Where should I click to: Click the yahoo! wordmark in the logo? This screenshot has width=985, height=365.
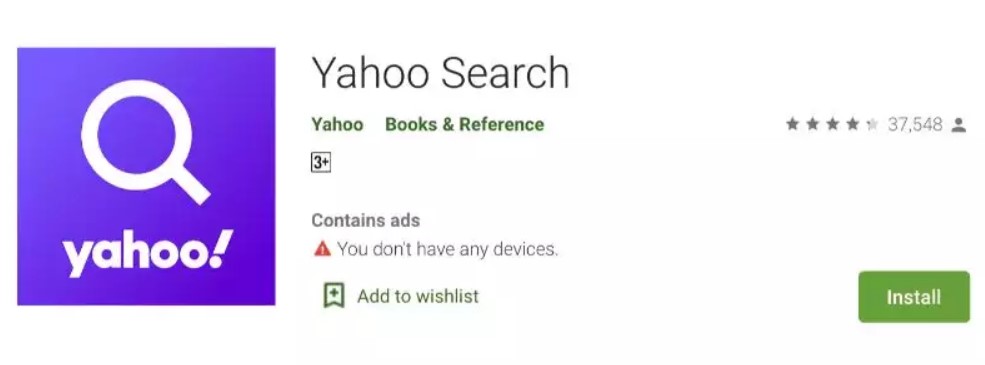pos(148,253)
